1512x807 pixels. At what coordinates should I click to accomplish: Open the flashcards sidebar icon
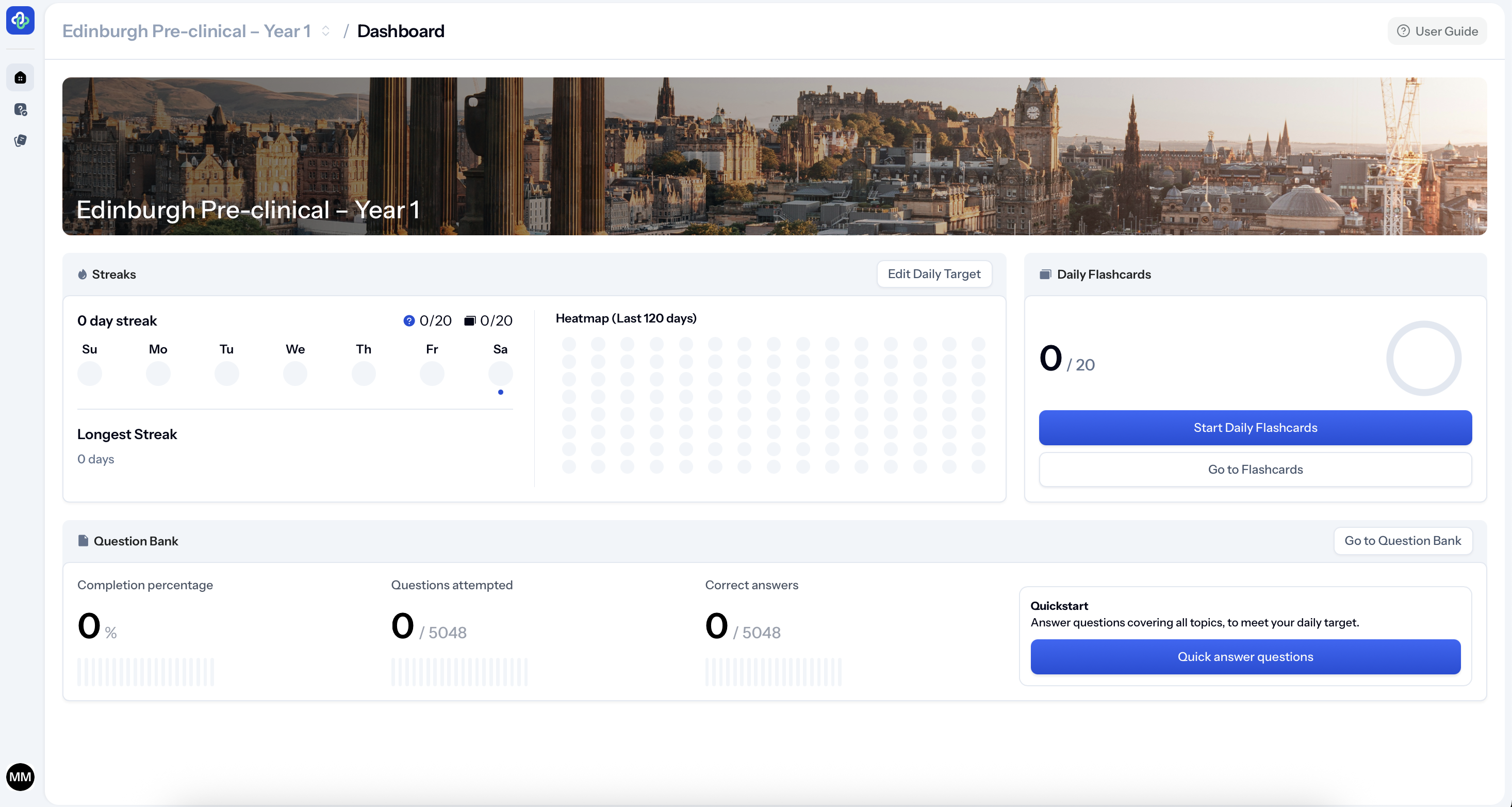(20, 140)
